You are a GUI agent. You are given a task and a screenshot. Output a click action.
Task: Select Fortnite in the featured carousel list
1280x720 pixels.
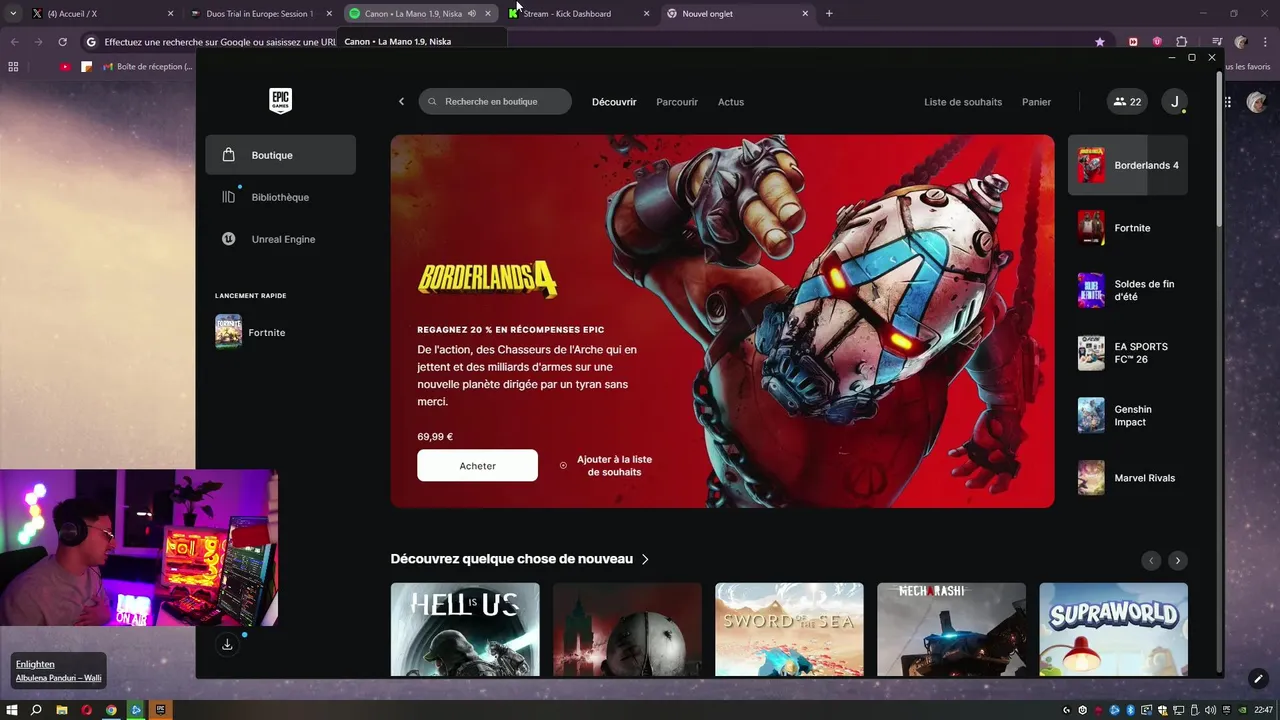1128,228
